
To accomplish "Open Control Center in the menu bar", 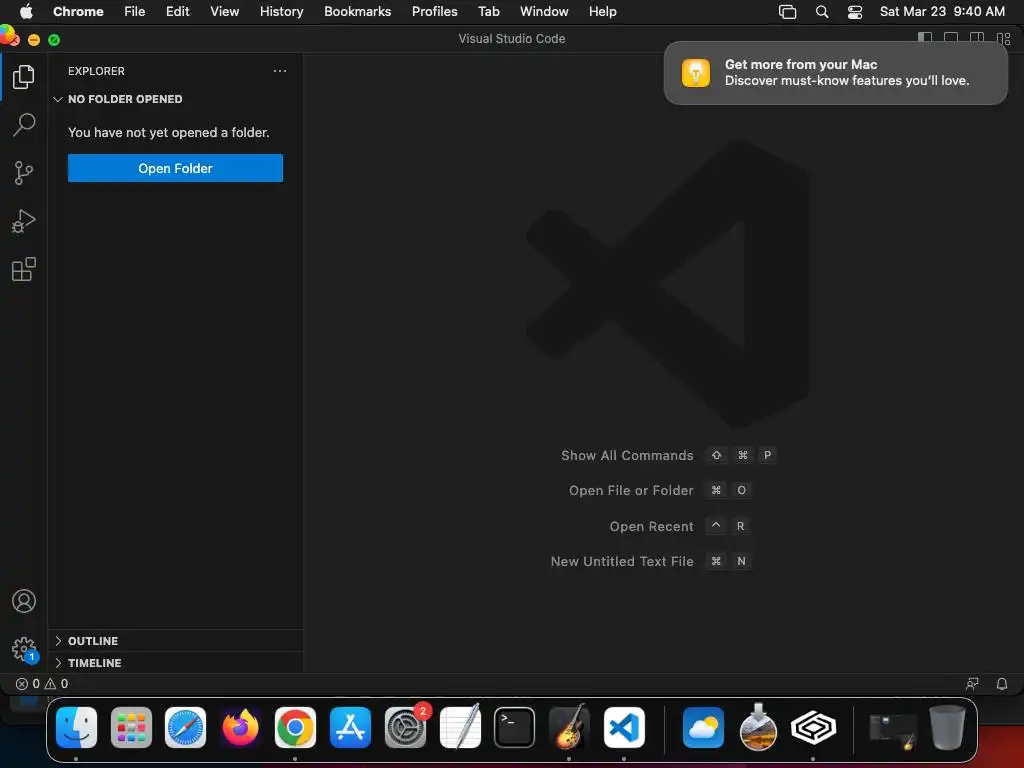I will [854, 12].
